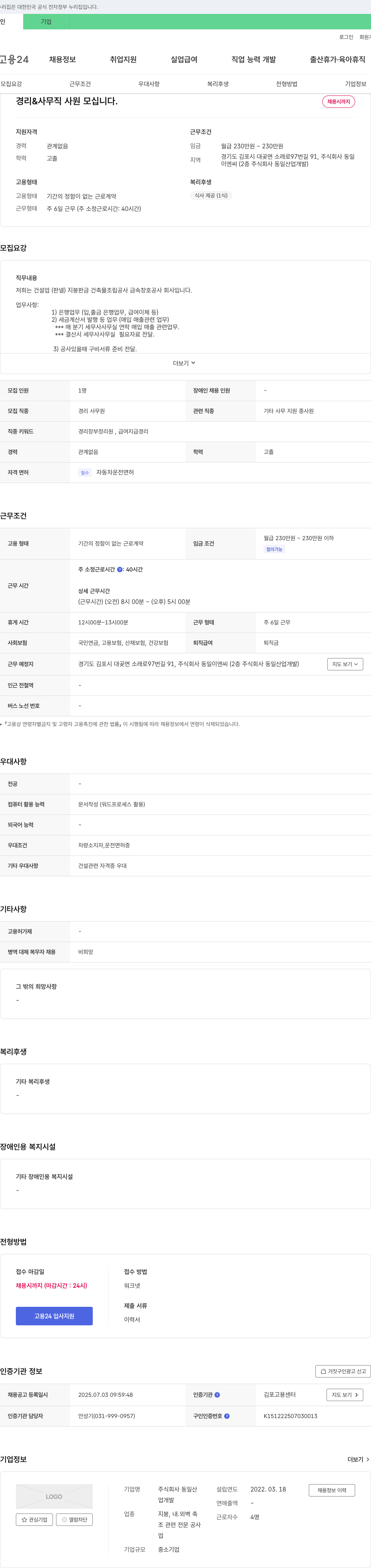Select establishment date 2022. 03. 18
371x1568 pixels.
268,1489
